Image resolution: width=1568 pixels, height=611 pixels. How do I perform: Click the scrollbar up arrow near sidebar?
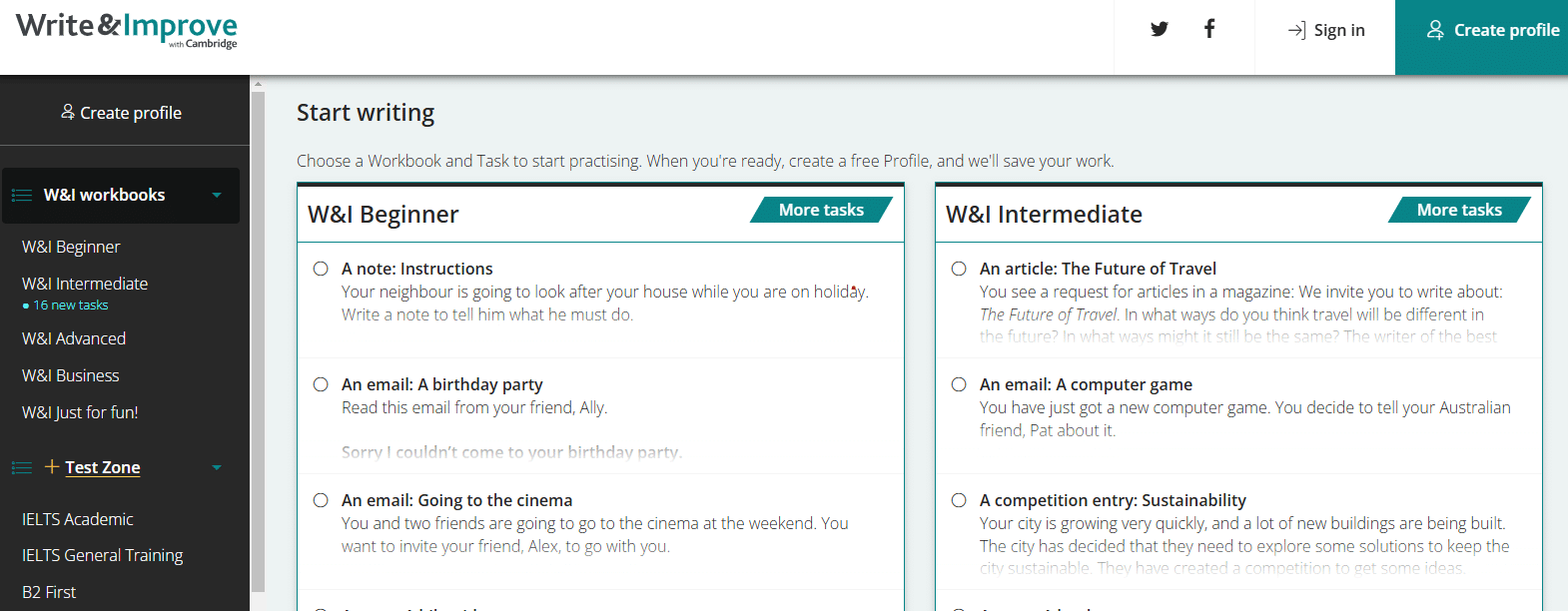pos(258,84)
